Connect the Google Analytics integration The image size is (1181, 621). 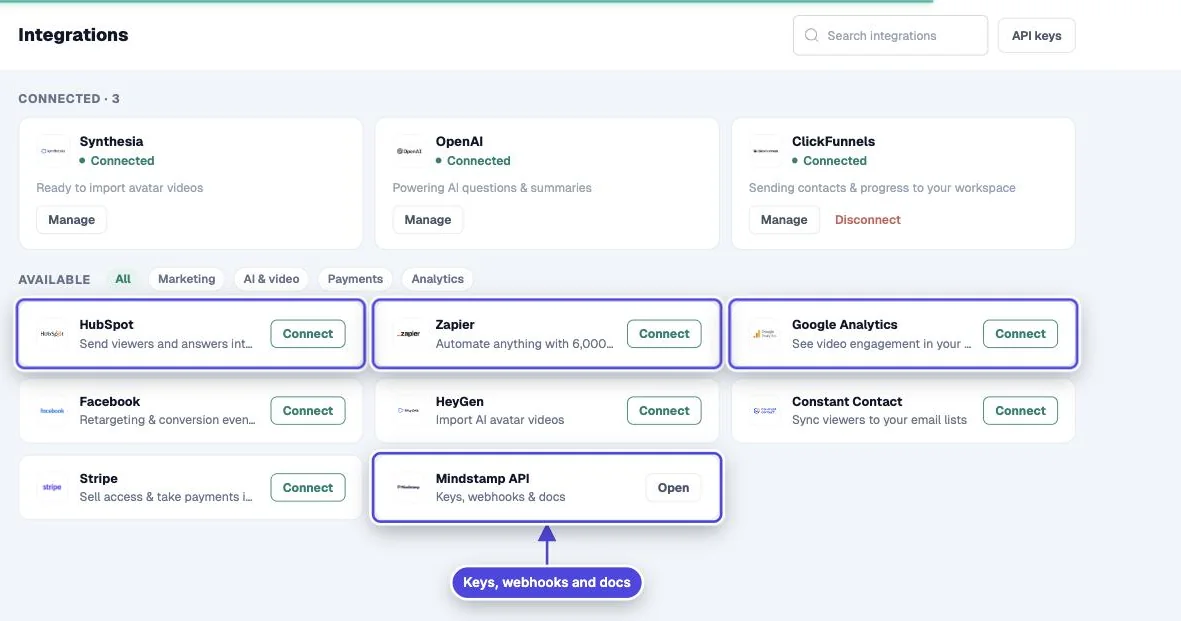[1021, 334]
